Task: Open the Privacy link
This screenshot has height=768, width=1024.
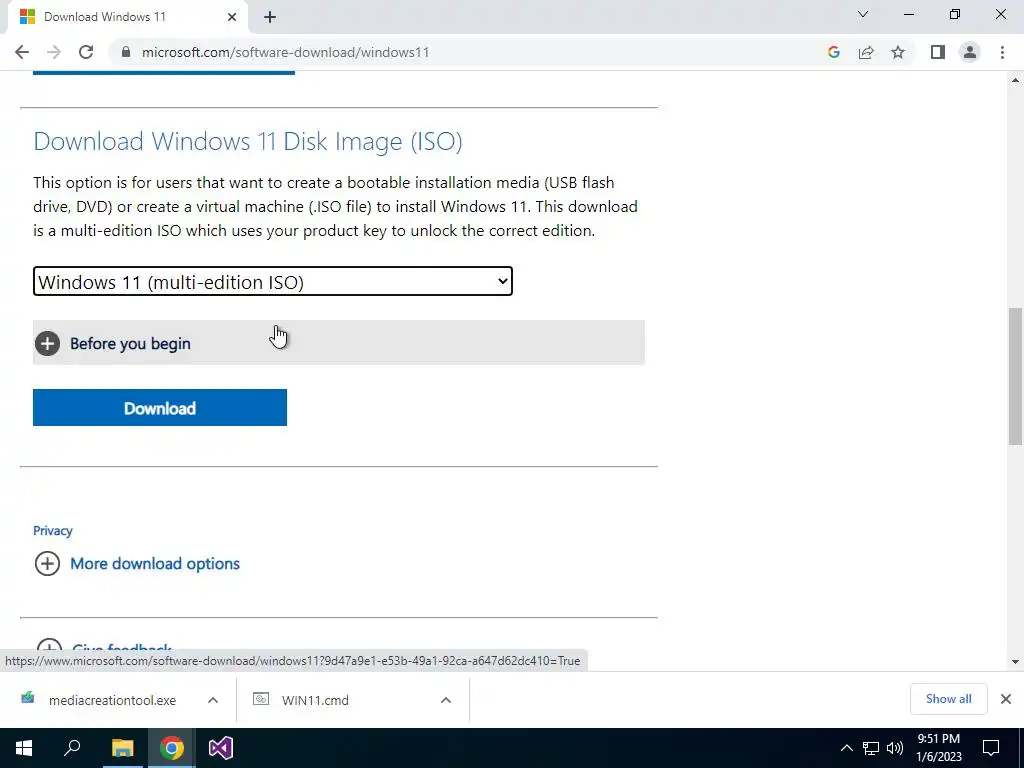Action: [53, 530]
